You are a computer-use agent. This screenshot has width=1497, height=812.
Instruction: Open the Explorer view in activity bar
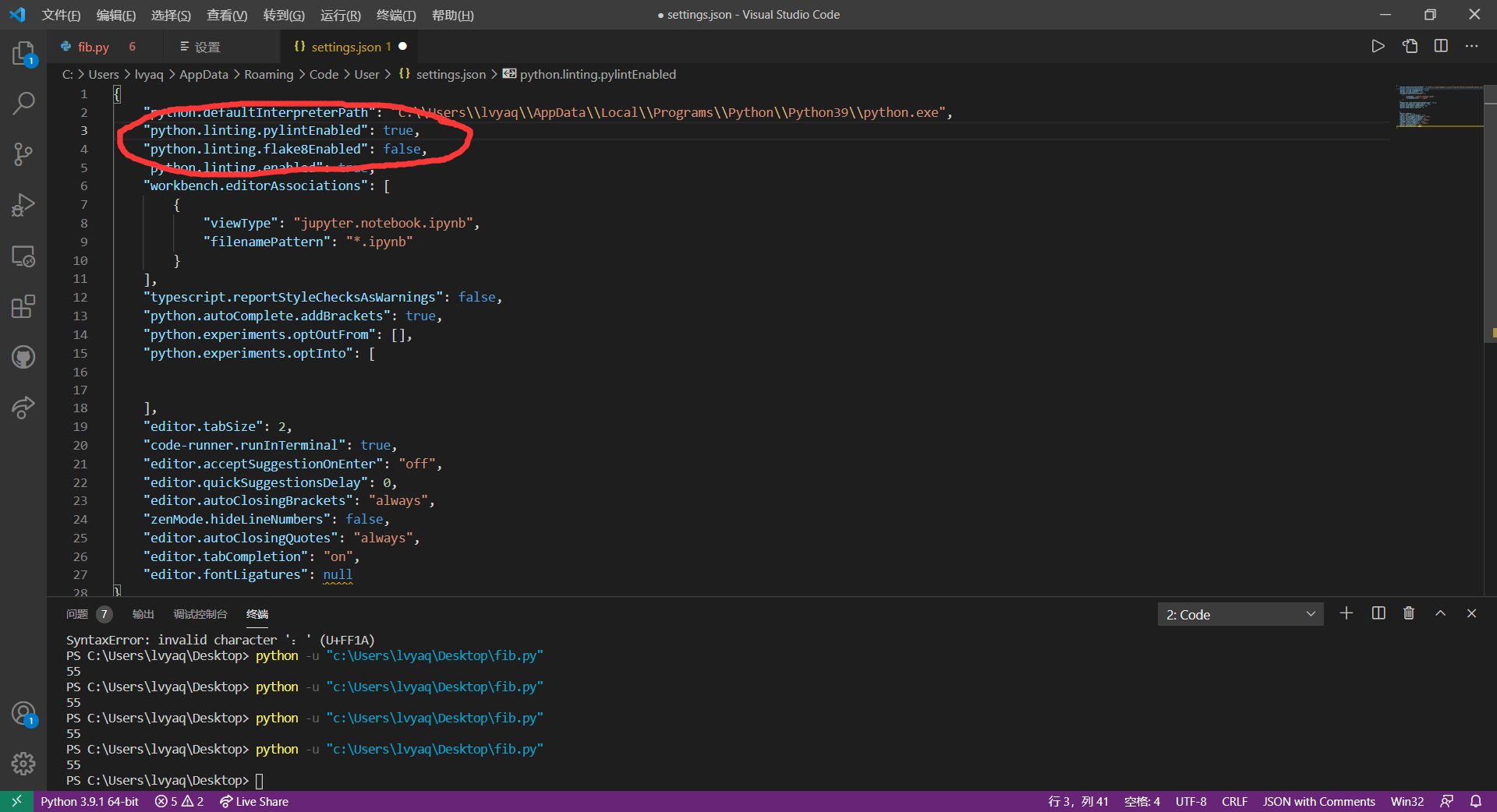[x=23, y=53]
